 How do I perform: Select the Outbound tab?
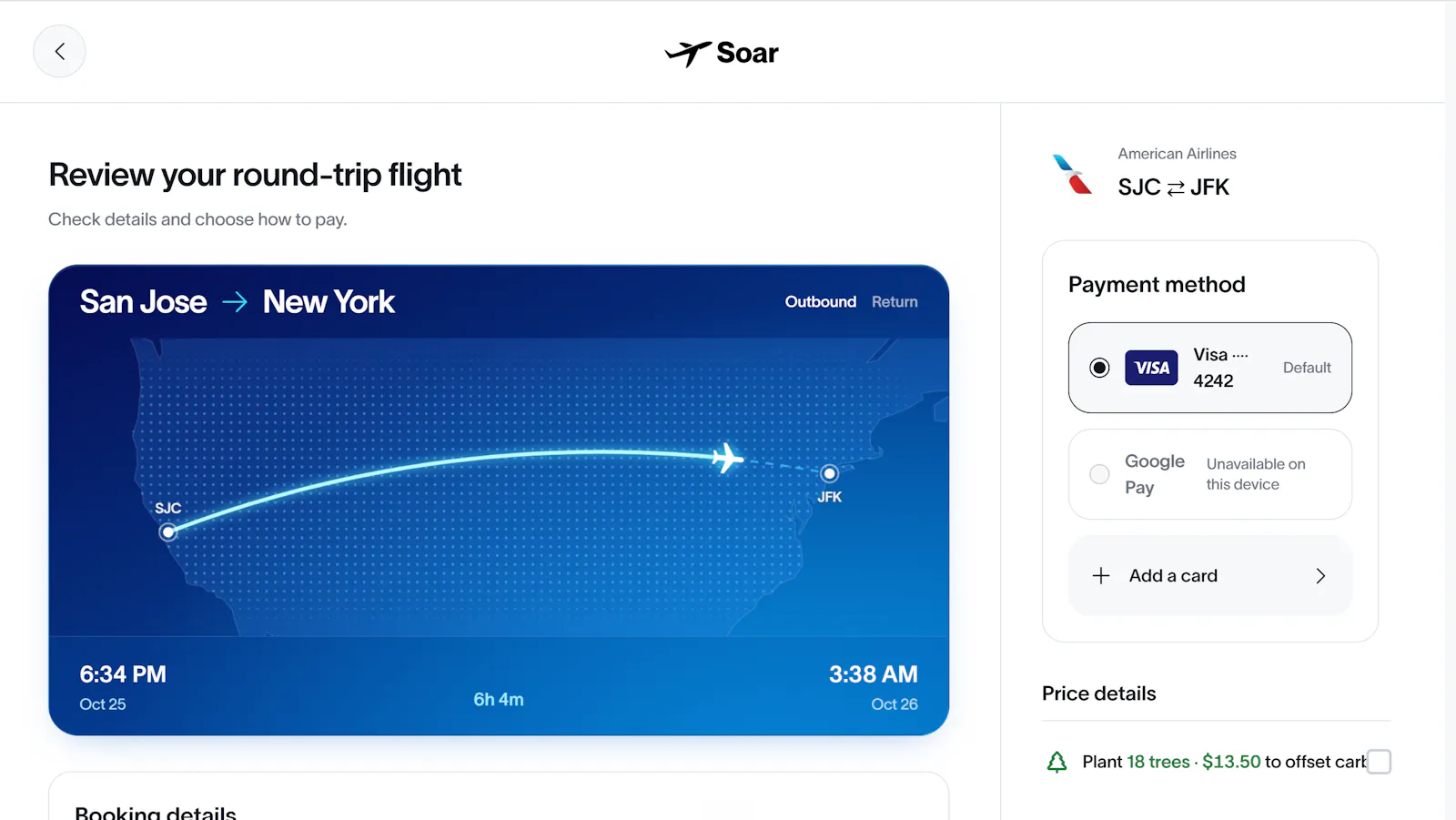pyautogui.click(x=821, y=302)
